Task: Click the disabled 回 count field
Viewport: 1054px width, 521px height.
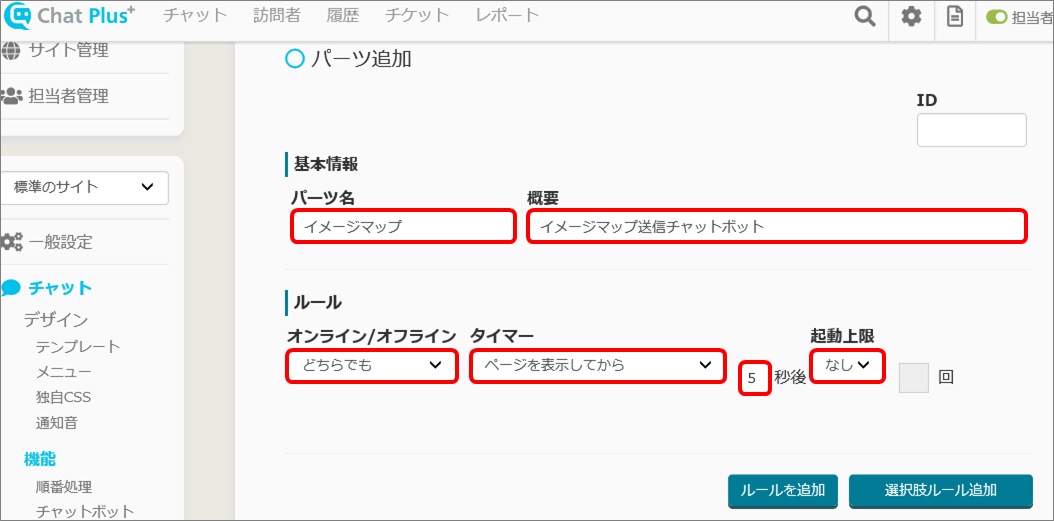Action: 914,378
